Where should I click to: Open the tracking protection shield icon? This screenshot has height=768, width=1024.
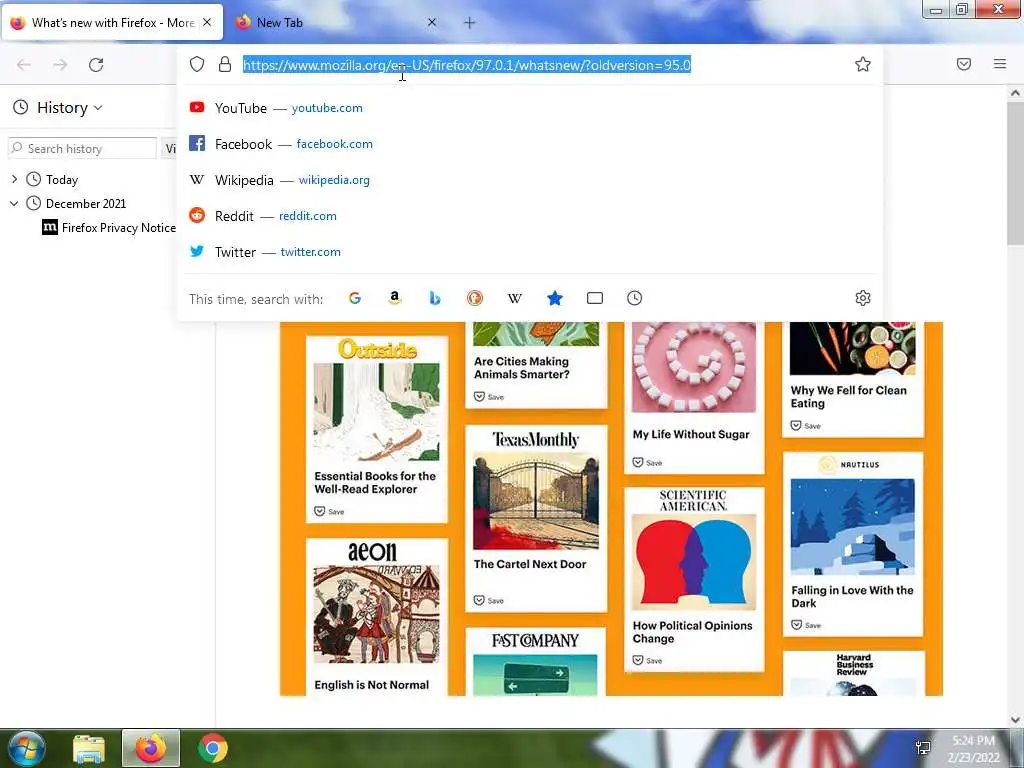197,64
